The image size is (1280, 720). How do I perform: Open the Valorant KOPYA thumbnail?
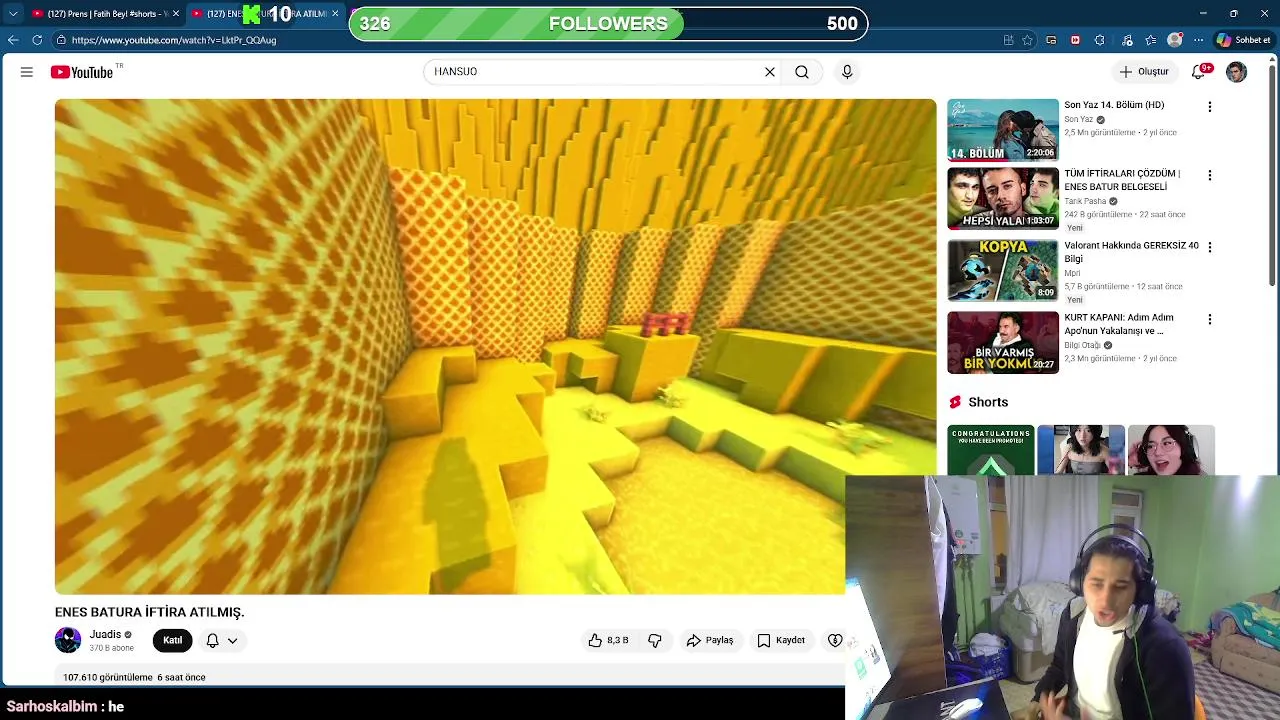tap(1003, 270)
